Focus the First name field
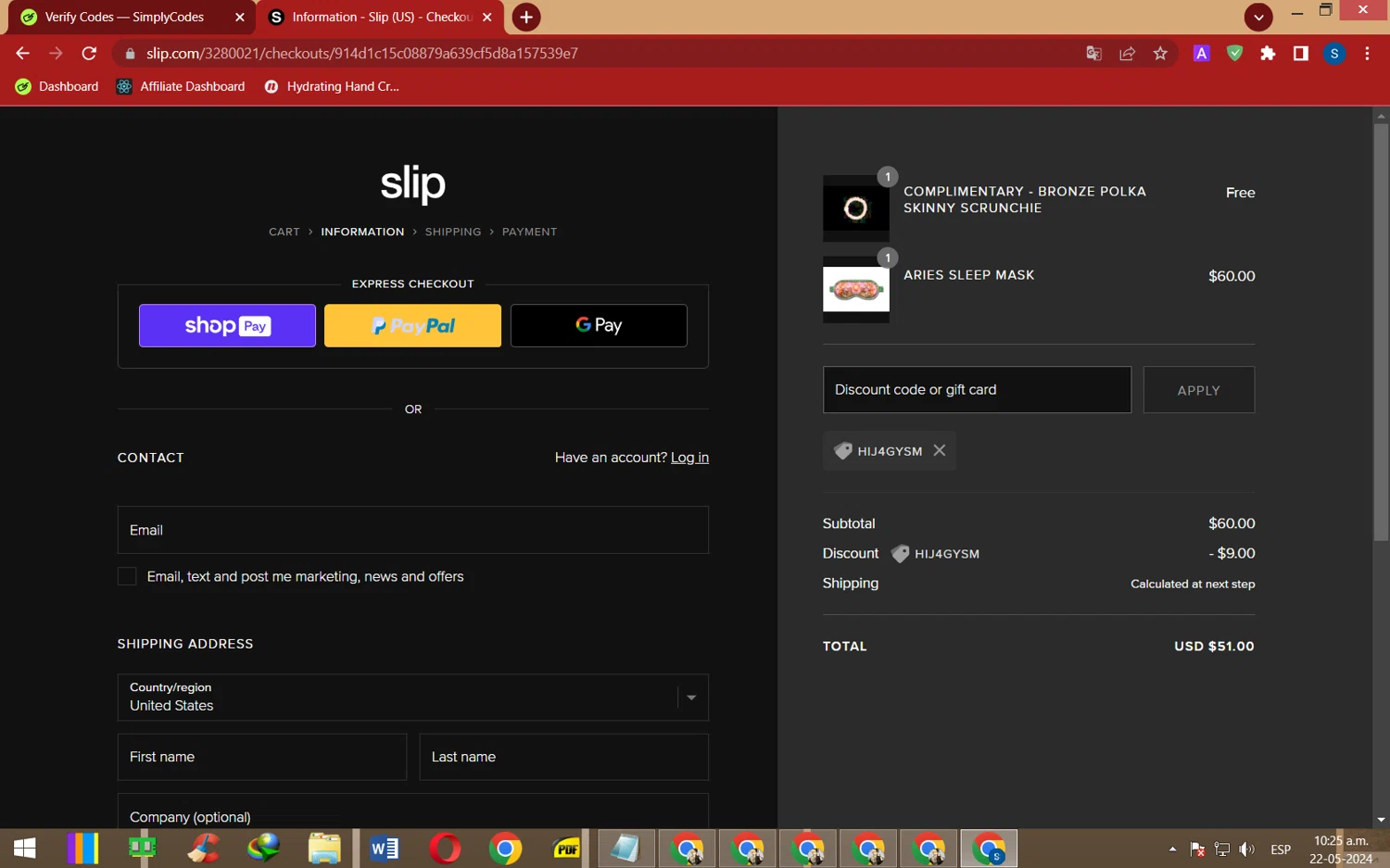 point(262,757)
